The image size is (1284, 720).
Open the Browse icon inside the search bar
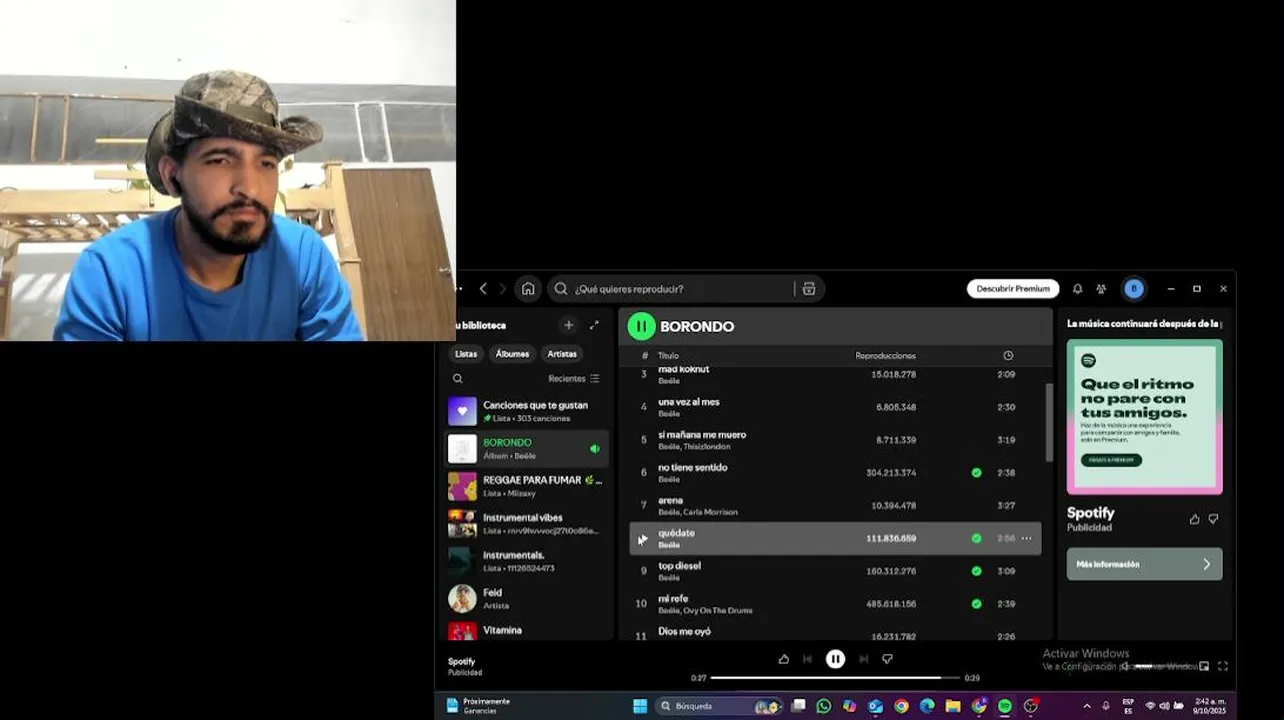tap(809, 289)
